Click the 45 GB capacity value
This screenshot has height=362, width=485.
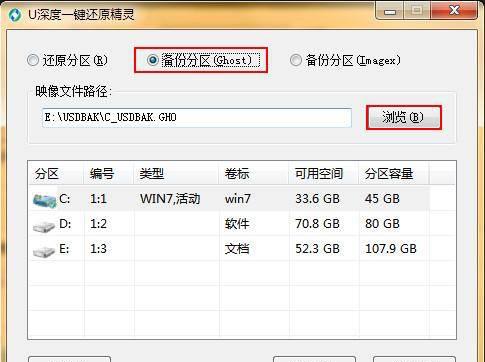point(382,199)
